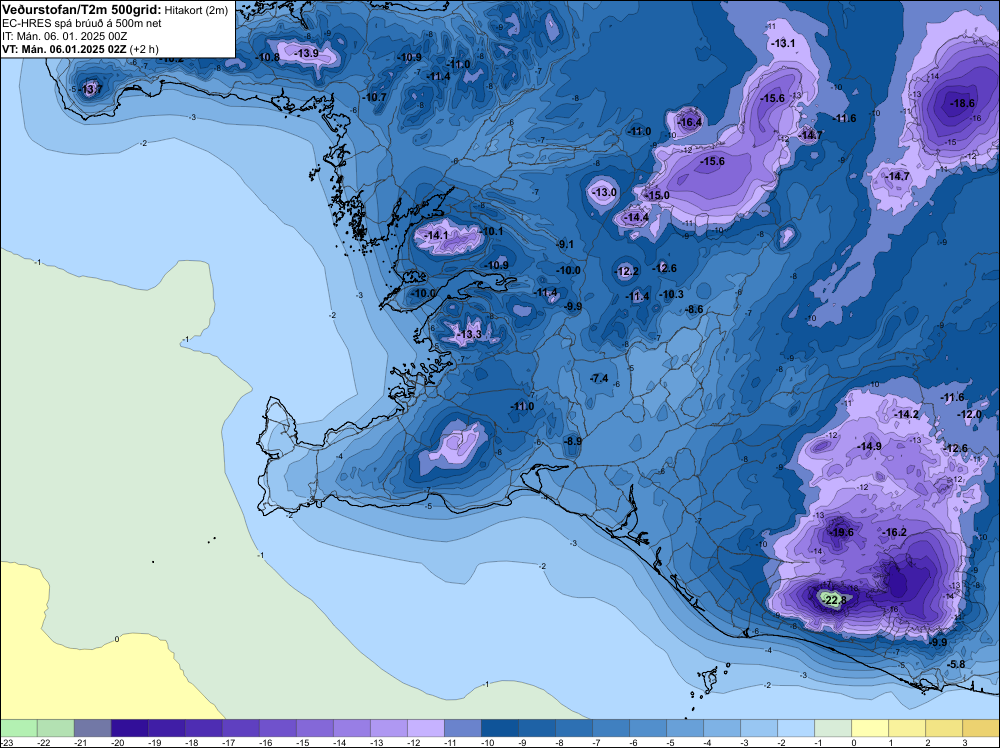Screen dimensions: 1000x748
Task: Select the pale lavender legend swatch at -12
Action: click(x=425, y=728)
